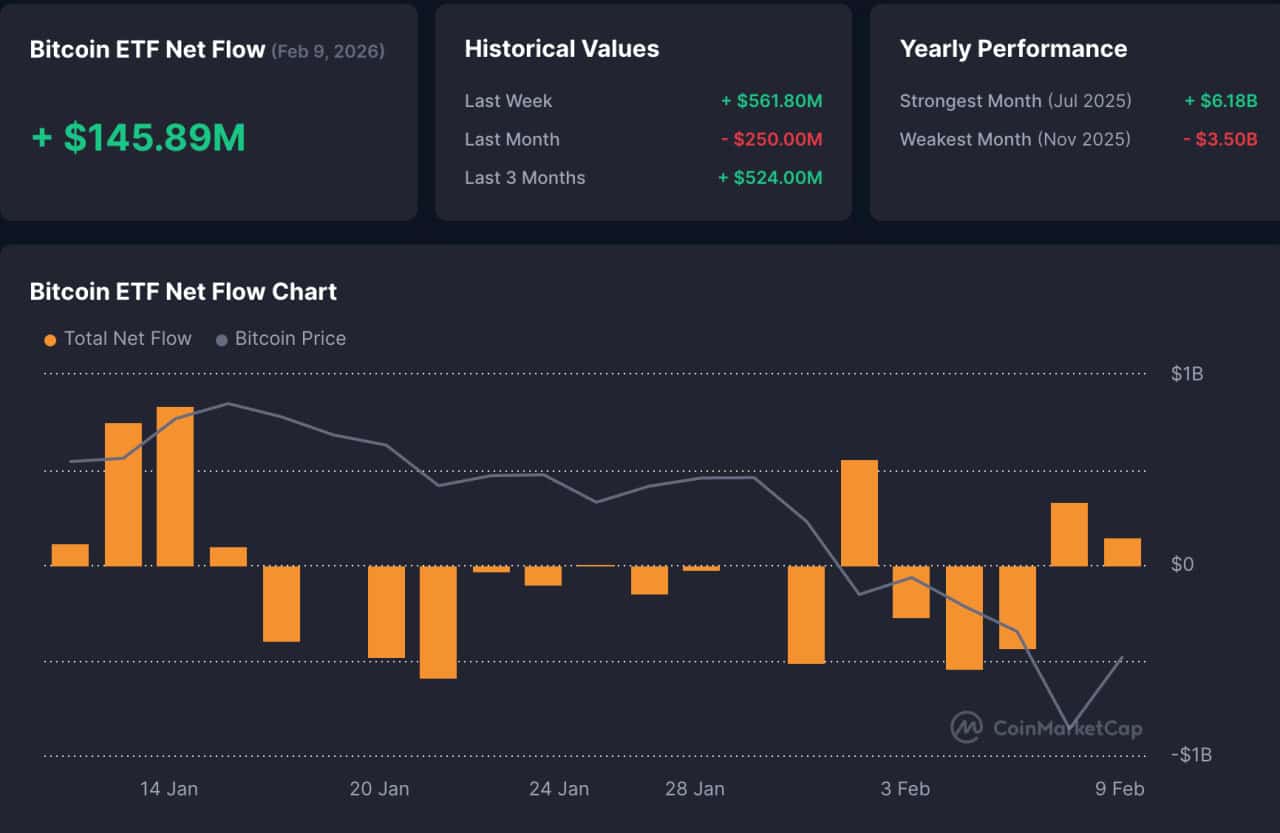The image size is (1280, 833).
Task: Click the gray dot beside Bitcoin Price
Action: point(222,340)
